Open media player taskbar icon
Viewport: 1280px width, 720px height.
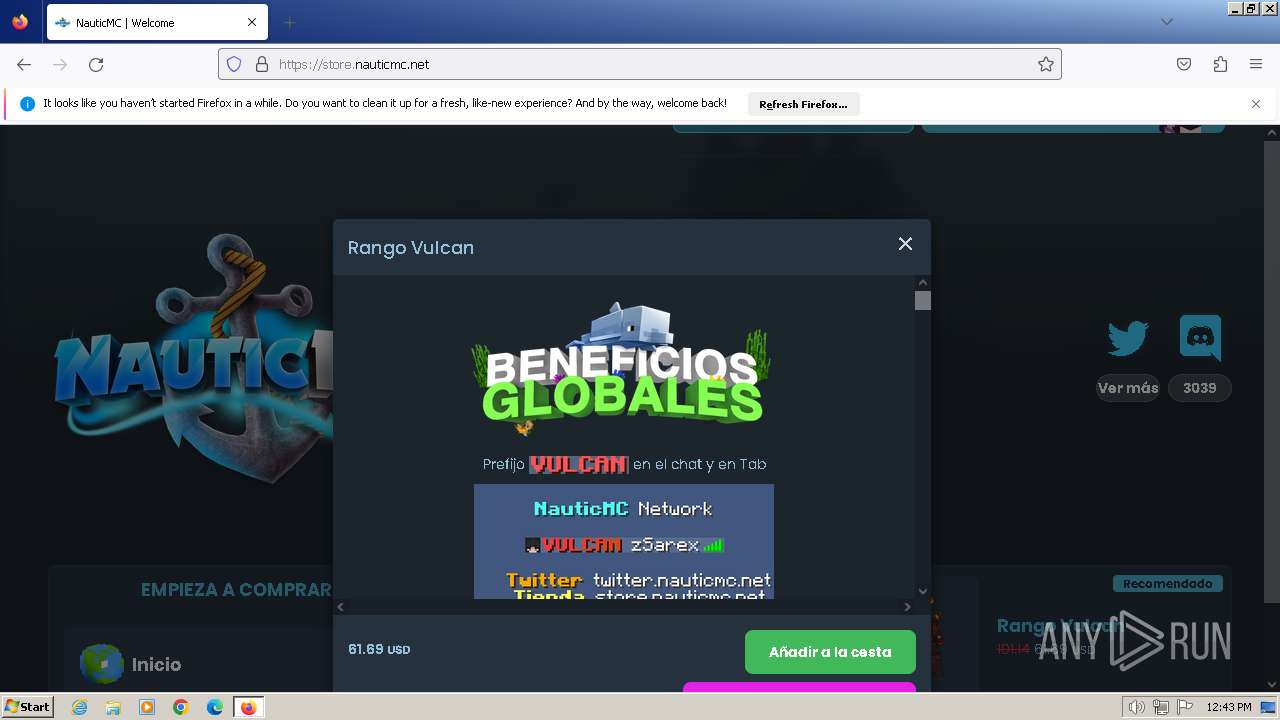[x=147, y=707]
